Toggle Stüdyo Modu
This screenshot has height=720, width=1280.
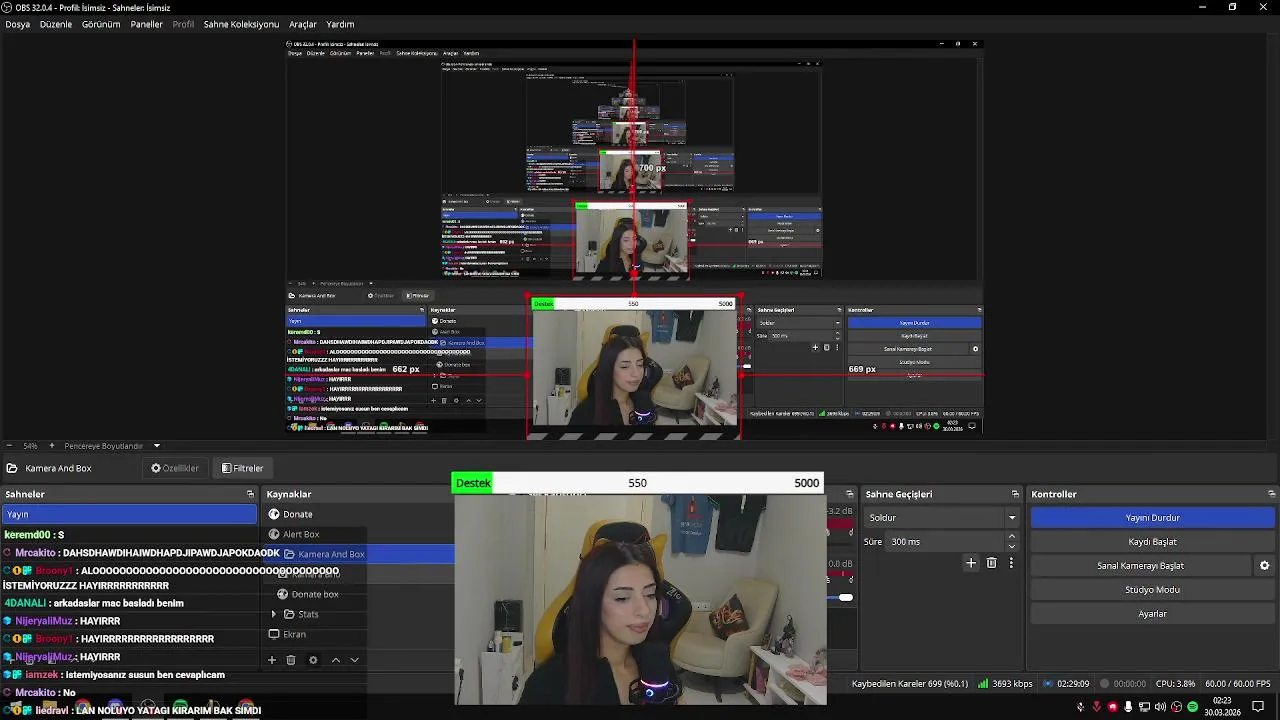pos(1153,590)
